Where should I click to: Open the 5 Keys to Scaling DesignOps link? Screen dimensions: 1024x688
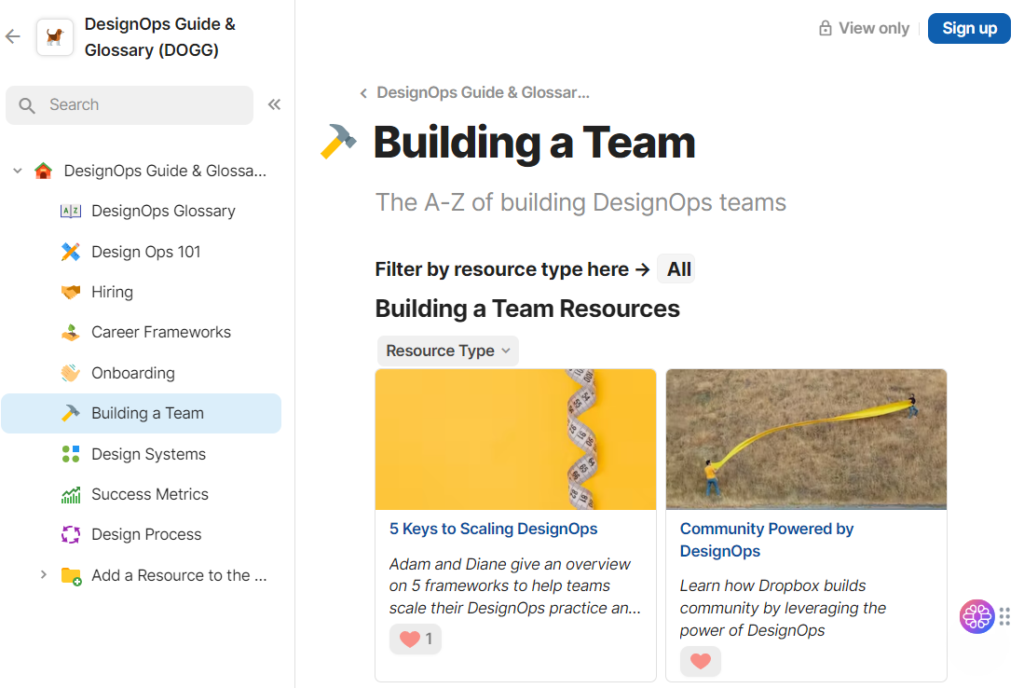click(493, 529)
